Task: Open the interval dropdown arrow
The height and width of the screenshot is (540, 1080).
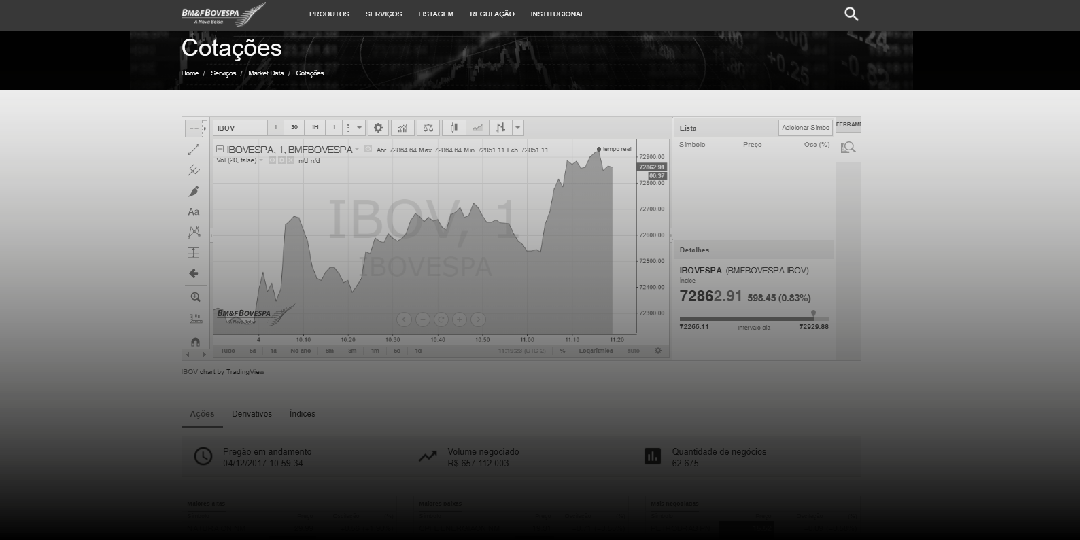Action: [x=360, y=127]
